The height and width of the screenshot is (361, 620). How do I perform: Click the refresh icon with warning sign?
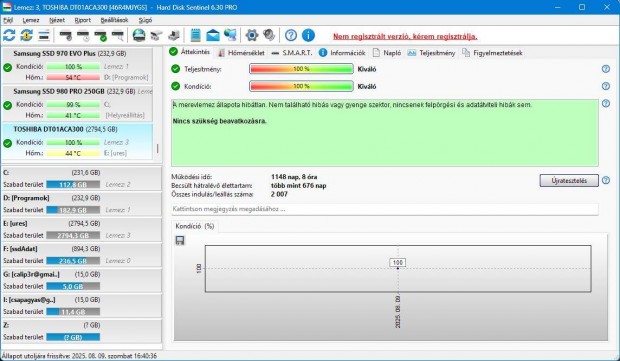tap(26, 35)
